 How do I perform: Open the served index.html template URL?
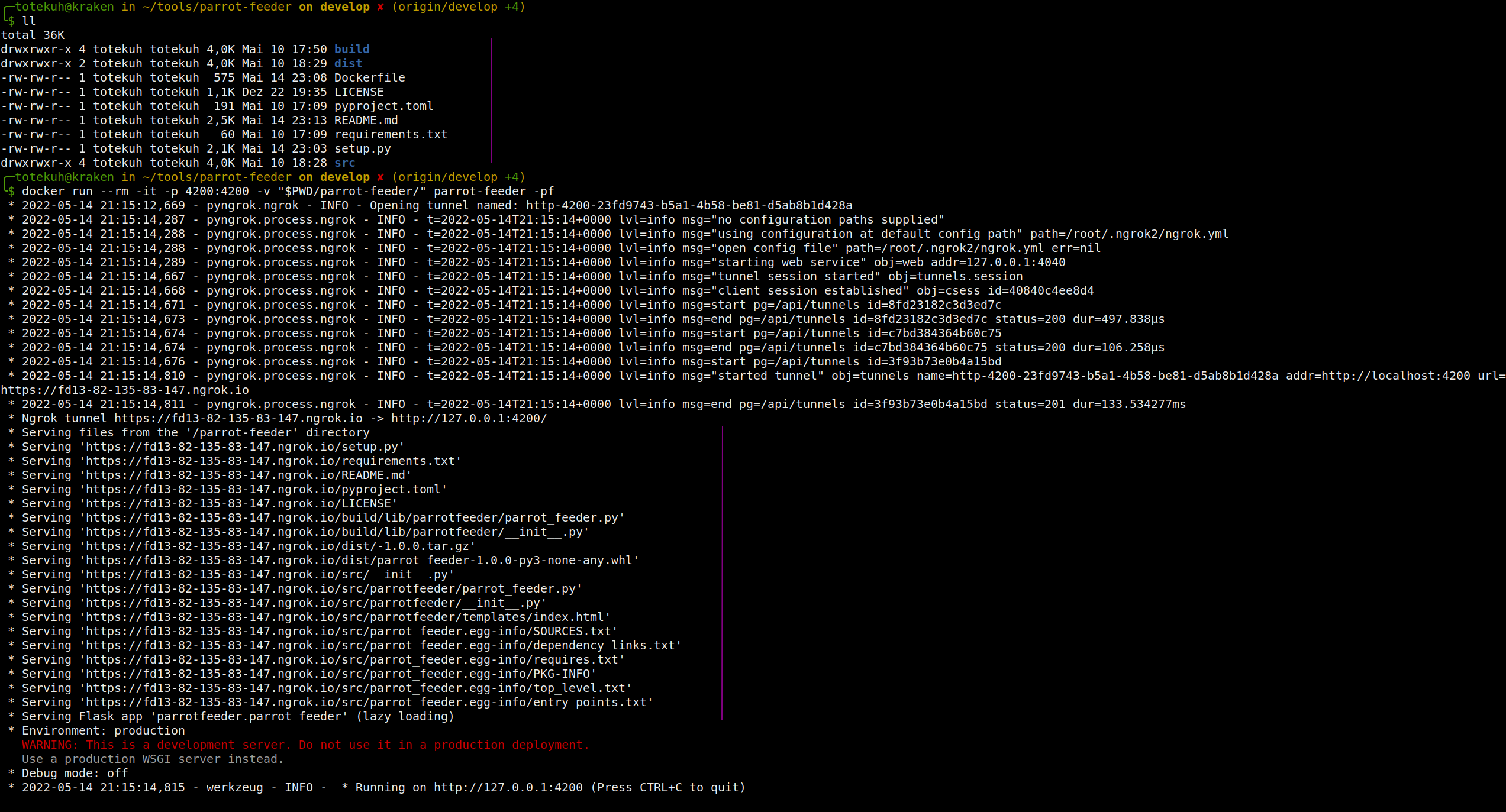coord(346,617)
